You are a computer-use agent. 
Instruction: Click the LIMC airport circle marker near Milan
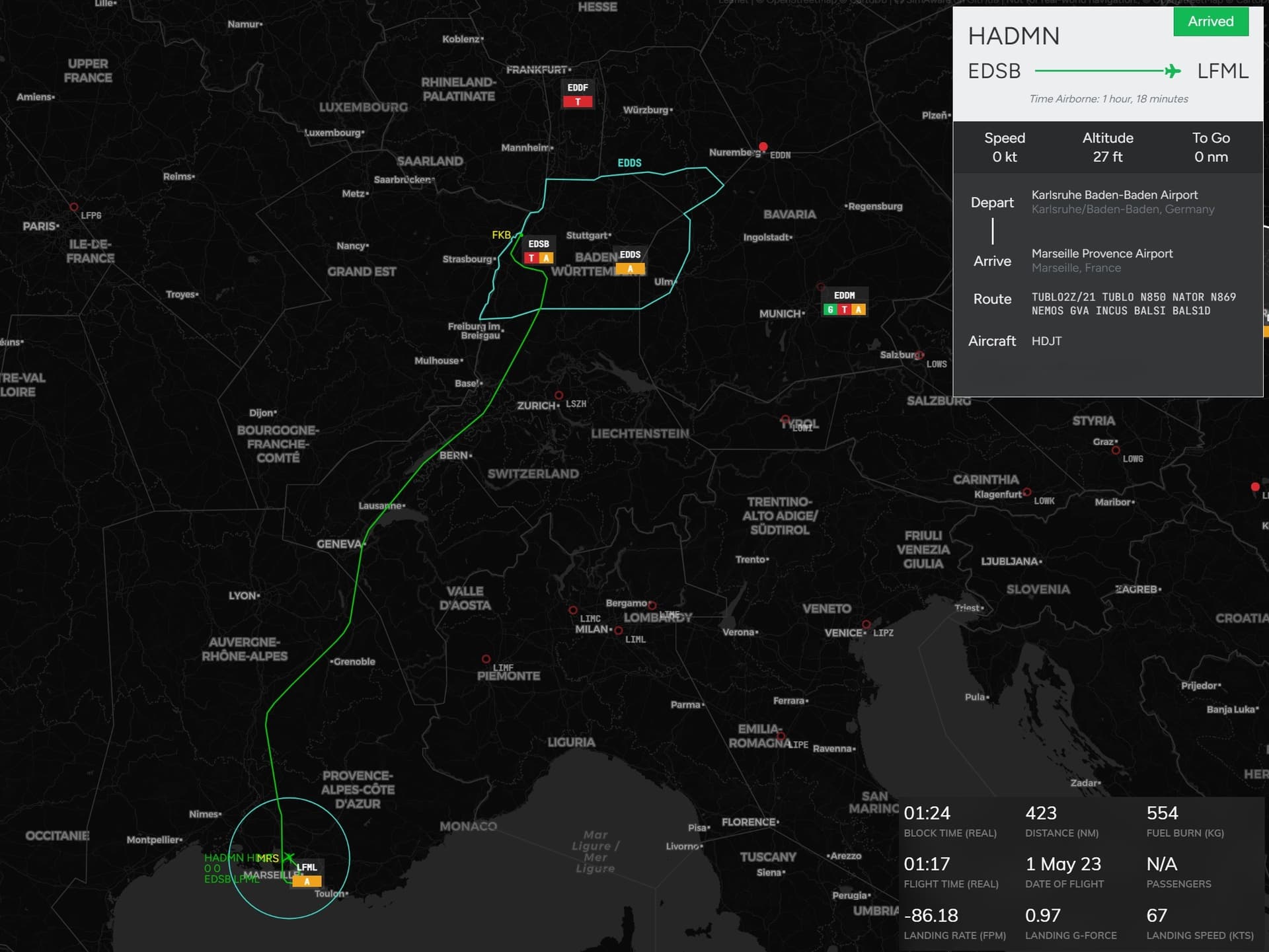[573, 610]
